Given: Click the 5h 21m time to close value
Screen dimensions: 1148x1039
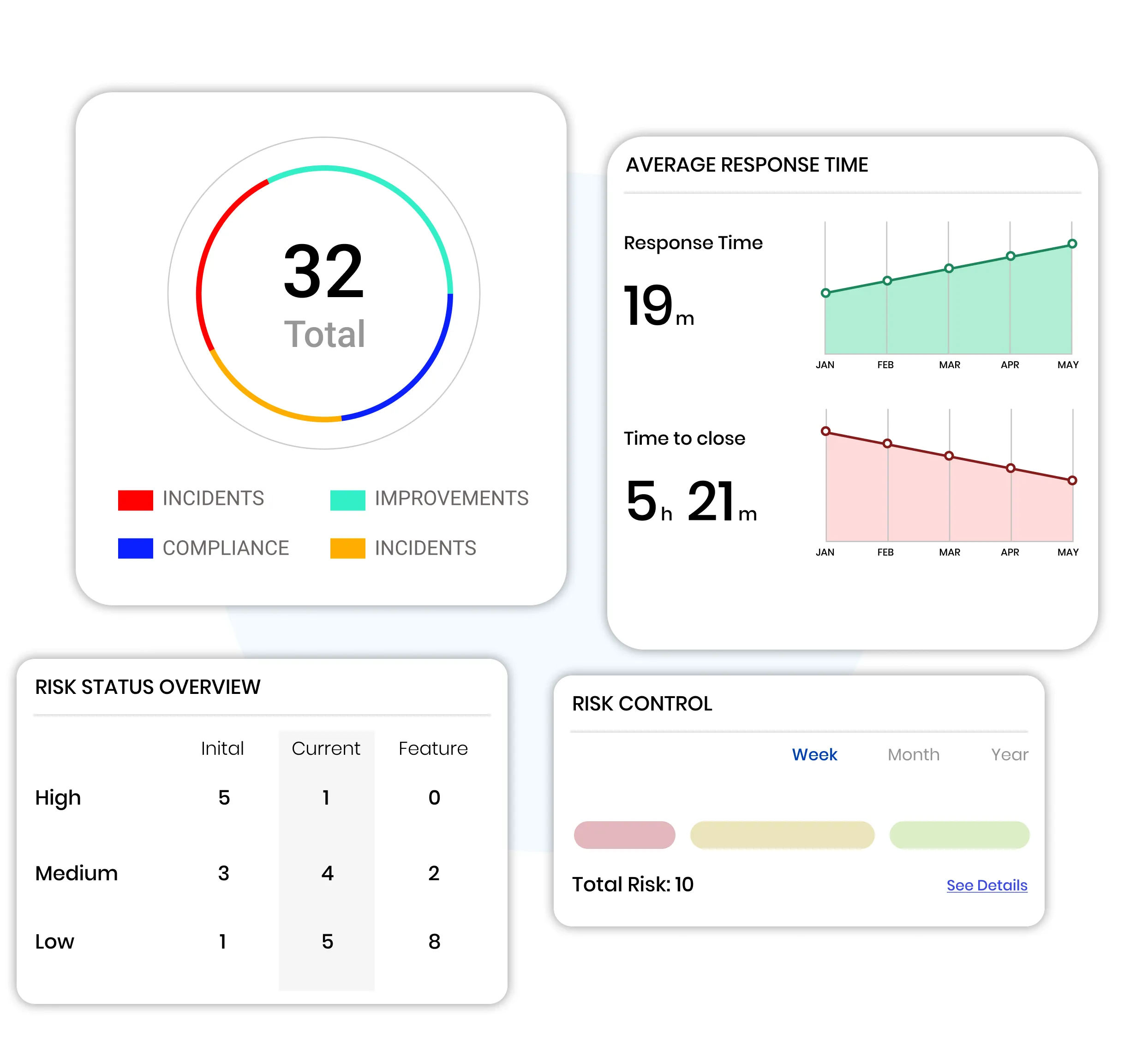Looking at the screenshot, I should pos(691,501).
